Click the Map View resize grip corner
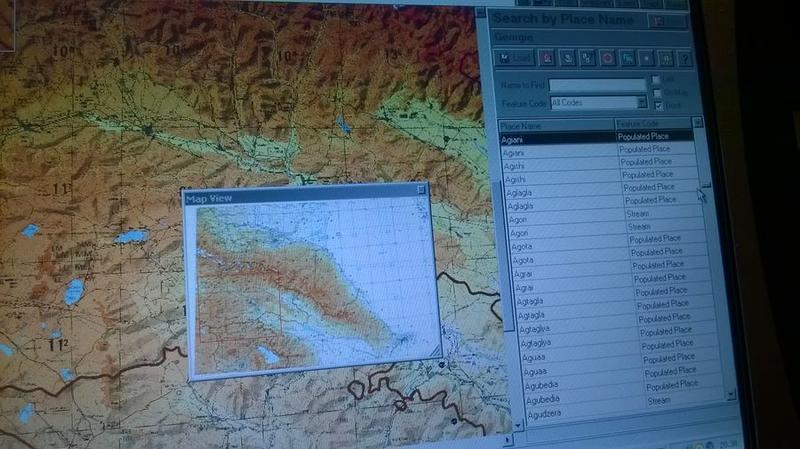 pos(435,352)
